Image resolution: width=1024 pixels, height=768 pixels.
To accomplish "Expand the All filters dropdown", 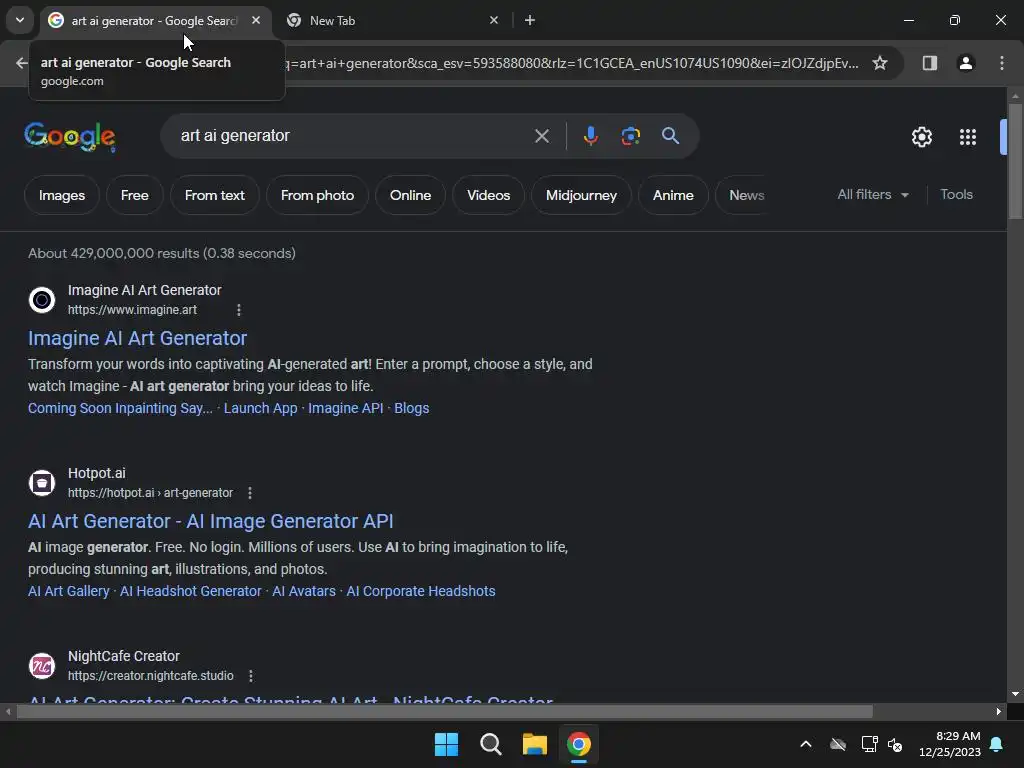I will click(872, 194).
